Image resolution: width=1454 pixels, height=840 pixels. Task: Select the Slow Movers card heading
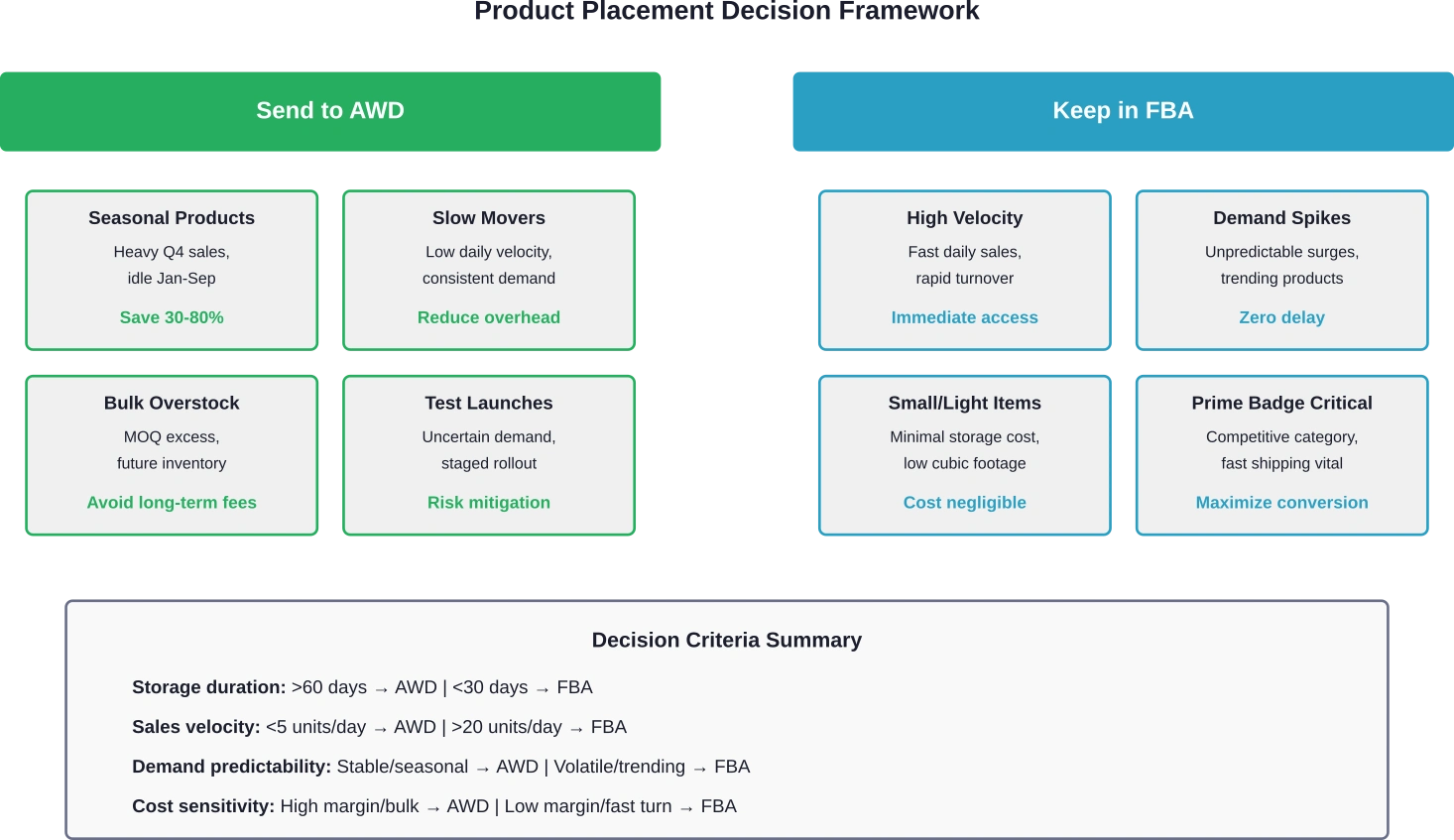pyautogui.click(x=488, y=218)
